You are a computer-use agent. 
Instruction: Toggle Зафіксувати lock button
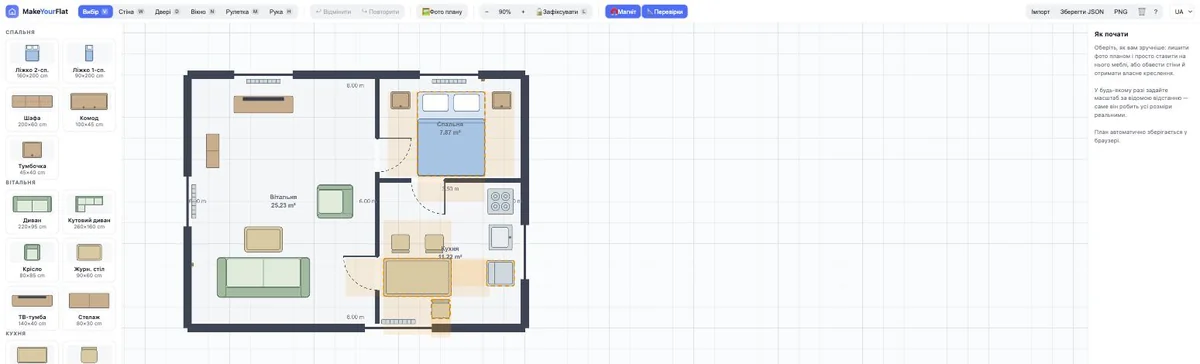pyautogui.click(x=562, y=11)
